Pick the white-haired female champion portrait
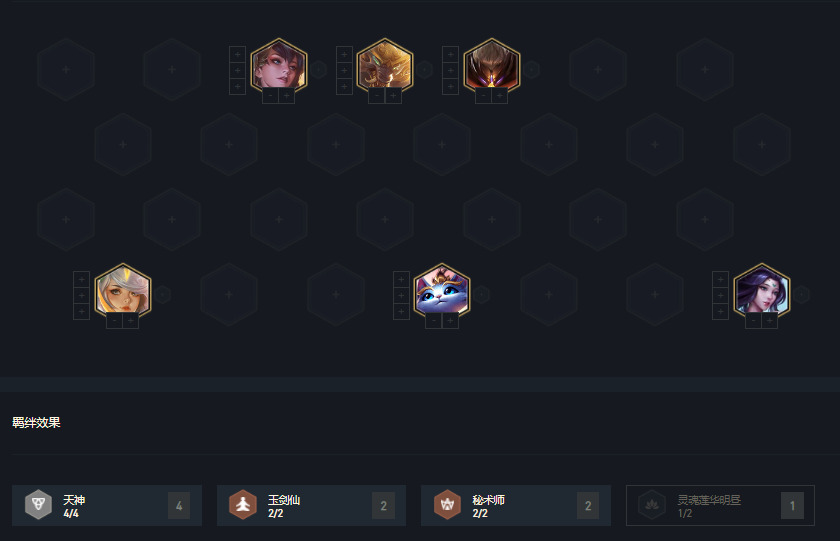The height and width of the screenshot is (541, 840). click(x=123, y=290)
